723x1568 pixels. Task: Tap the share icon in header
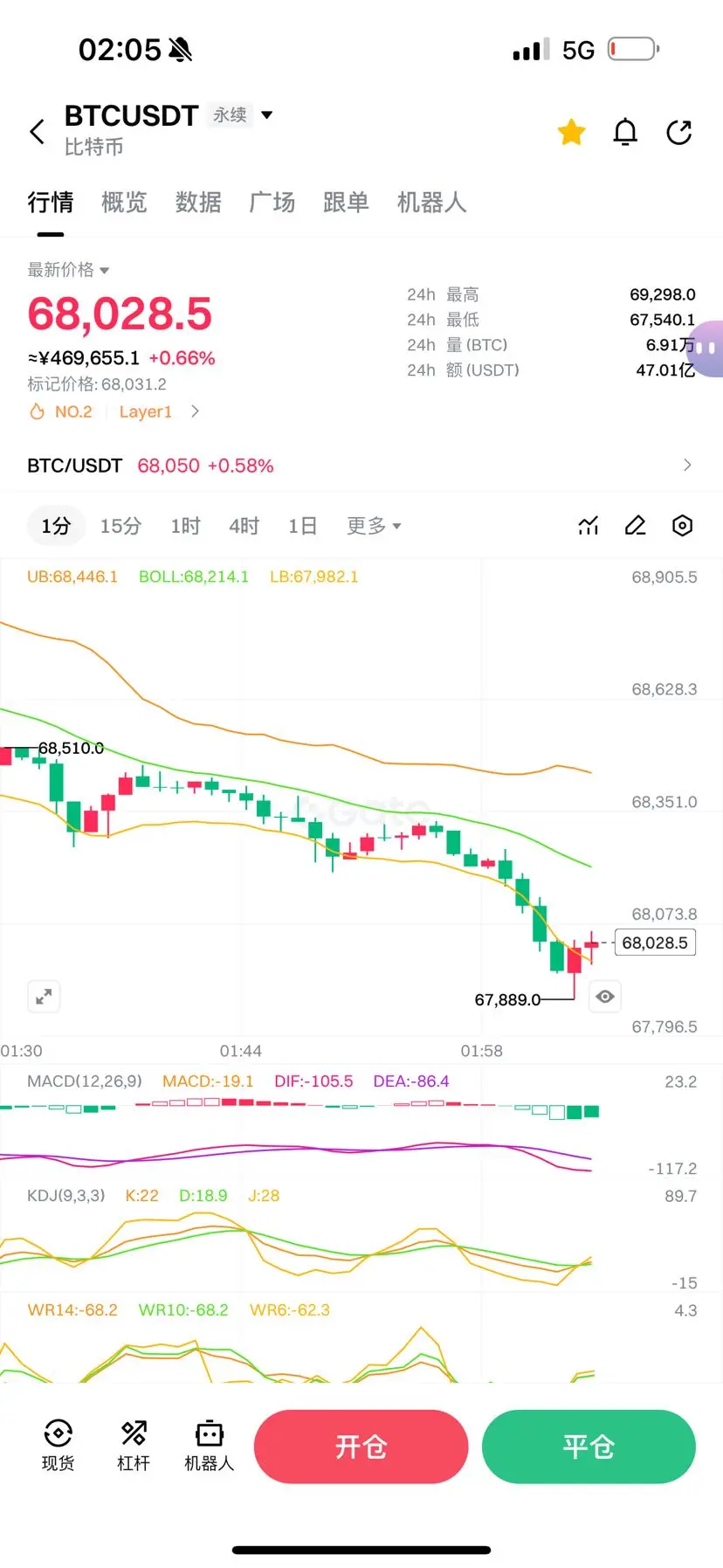tap(678, 132)
